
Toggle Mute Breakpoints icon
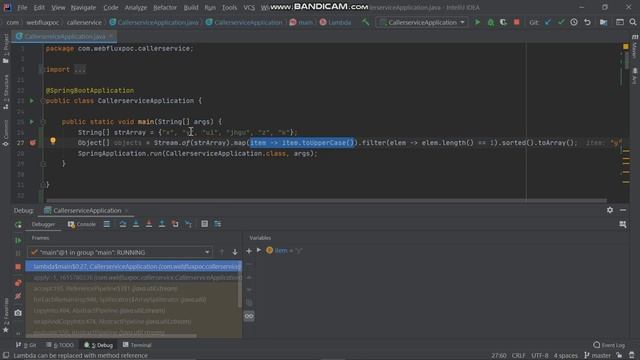(18, 296)
